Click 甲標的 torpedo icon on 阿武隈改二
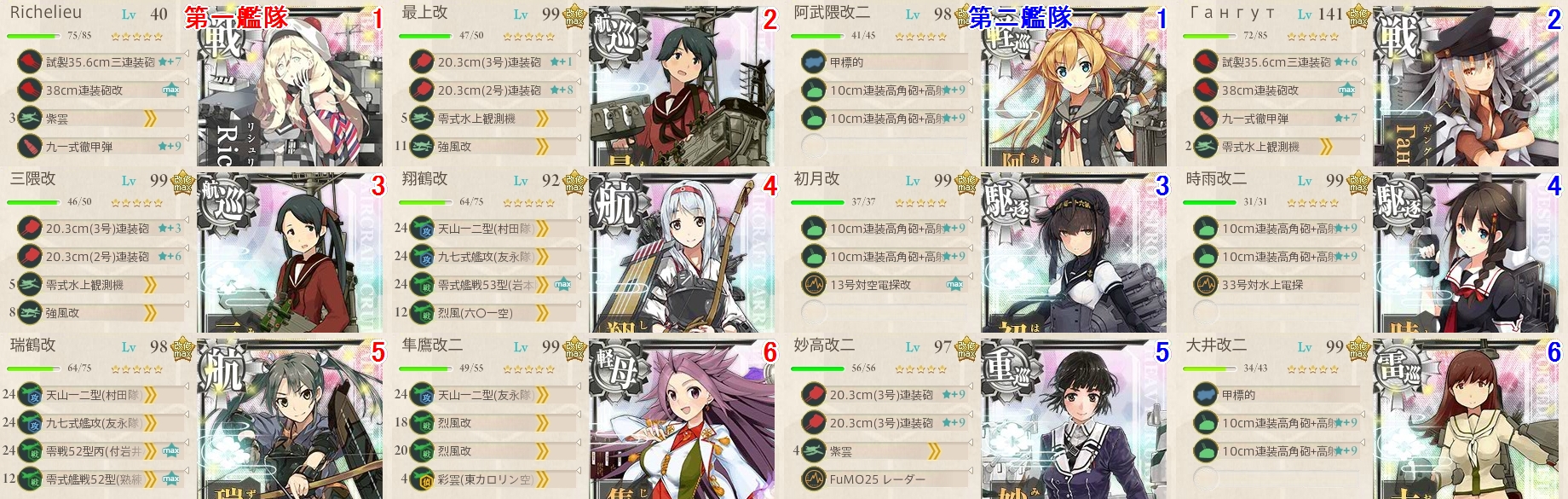The height and width of the screenshot is (499, 1568). [x=814, y=61]
